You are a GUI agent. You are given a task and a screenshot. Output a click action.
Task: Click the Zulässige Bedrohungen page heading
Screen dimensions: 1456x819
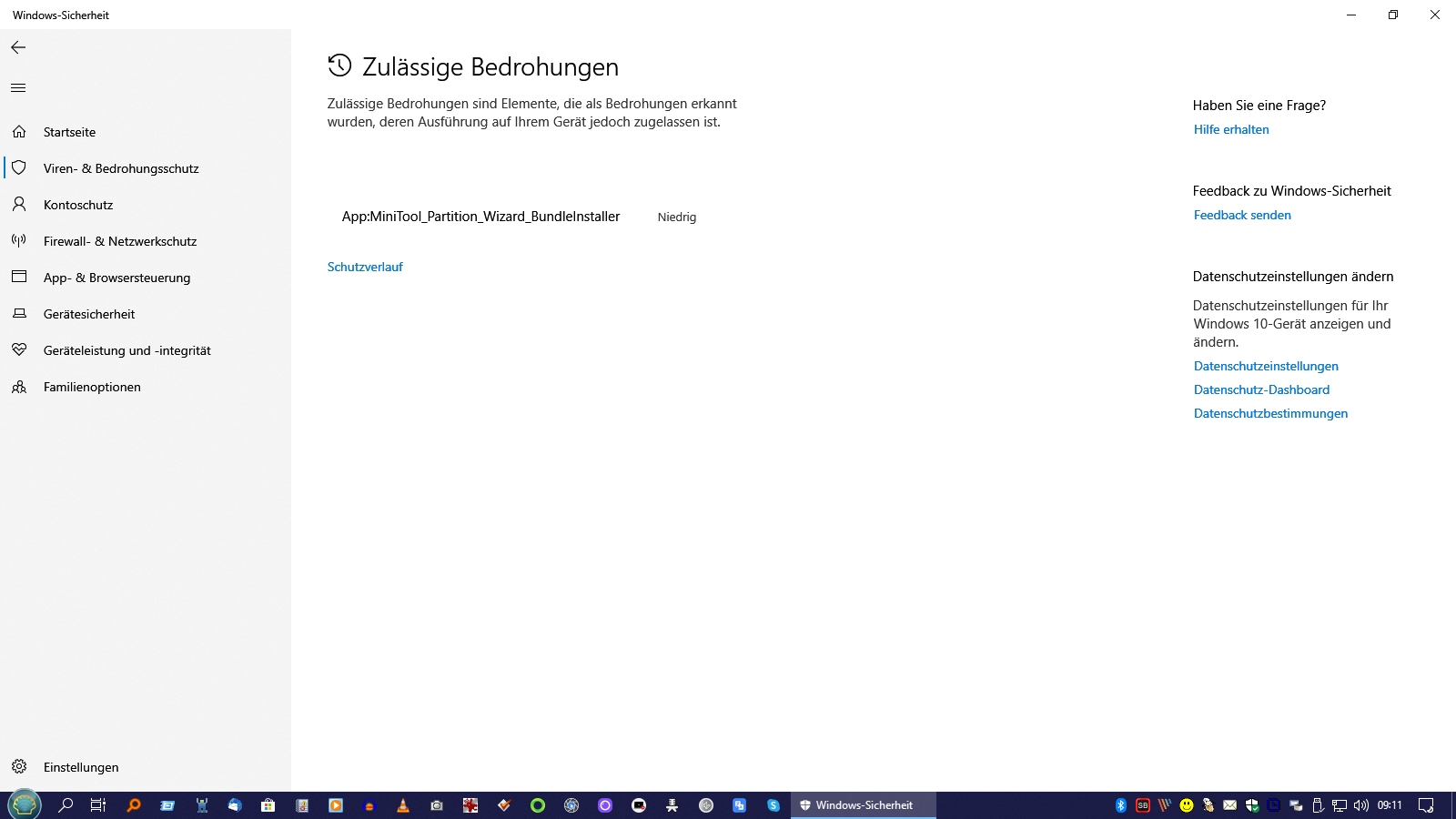pyautogui.click(x=490, y=66)
